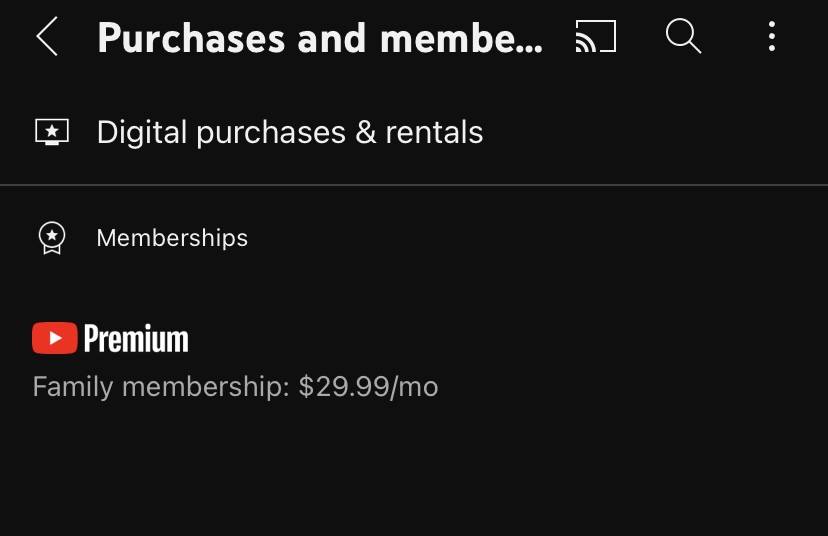The image size is (828, 536).
Task: Tap the star inside the TV icon
Action: coord(52,130)
